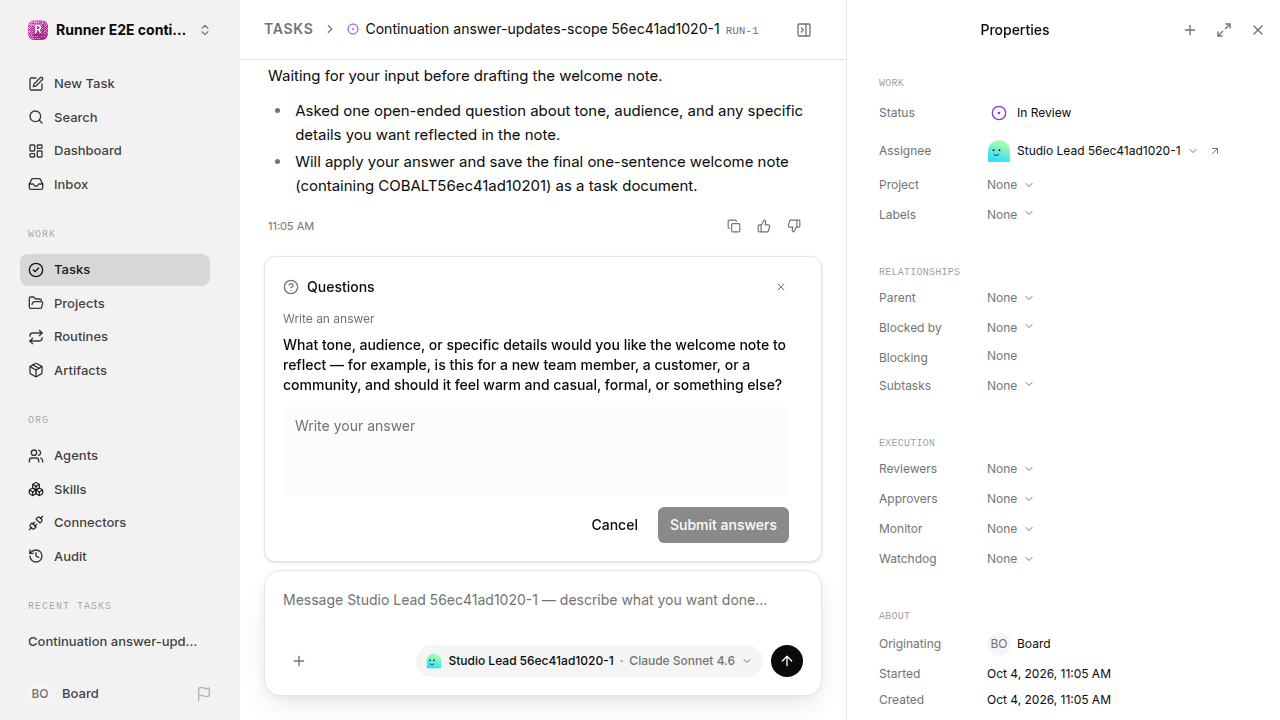This screenshot has height=720, width=1280.
Task: Give the message a thumbs down
Action: click(x=794, y=226)
